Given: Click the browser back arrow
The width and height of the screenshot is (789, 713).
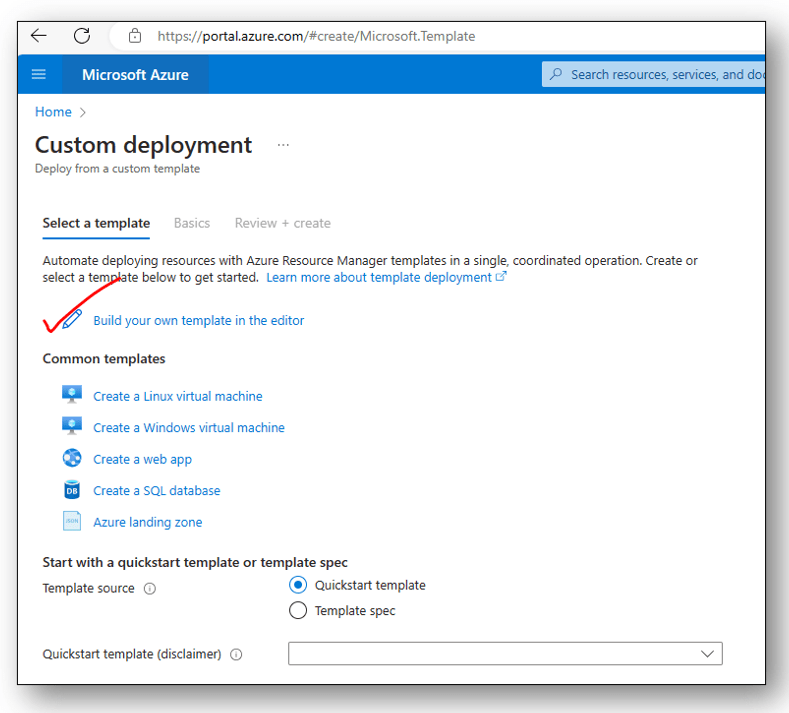Looking at the screenshot, I should click(x=39, y=36).
